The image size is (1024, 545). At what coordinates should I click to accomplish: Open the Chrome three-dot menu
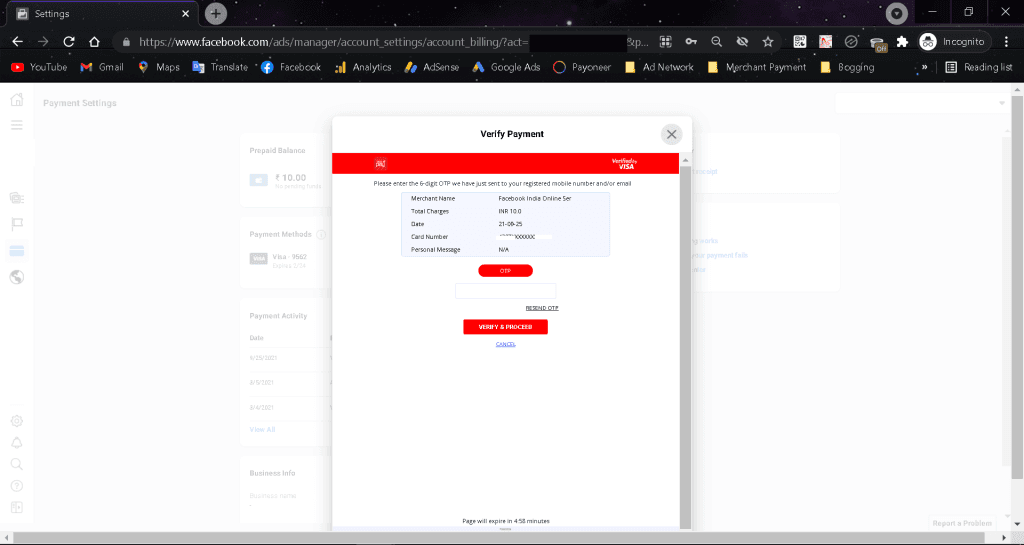click(x=1006, y=42)
